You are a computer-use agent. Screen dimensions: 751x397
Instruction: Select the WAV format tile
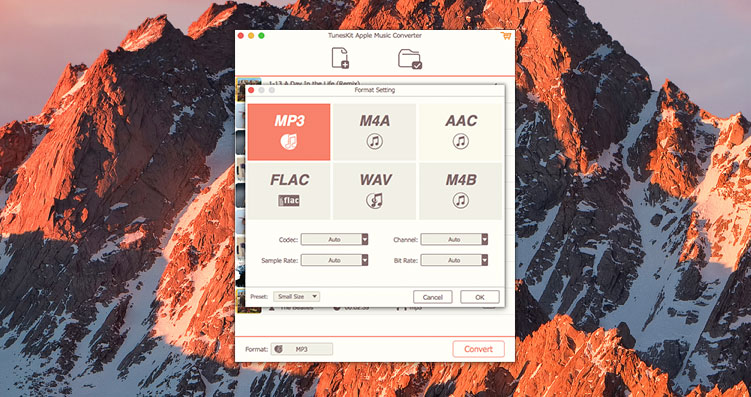coord(375,191)
